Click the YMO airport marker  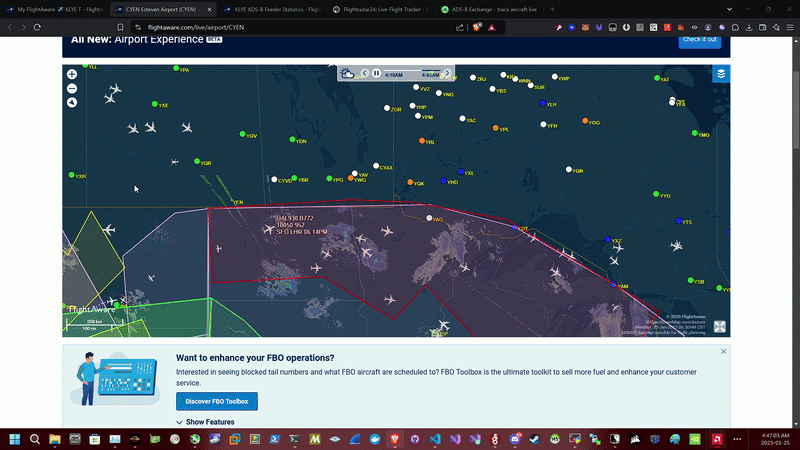click(694, 133)
